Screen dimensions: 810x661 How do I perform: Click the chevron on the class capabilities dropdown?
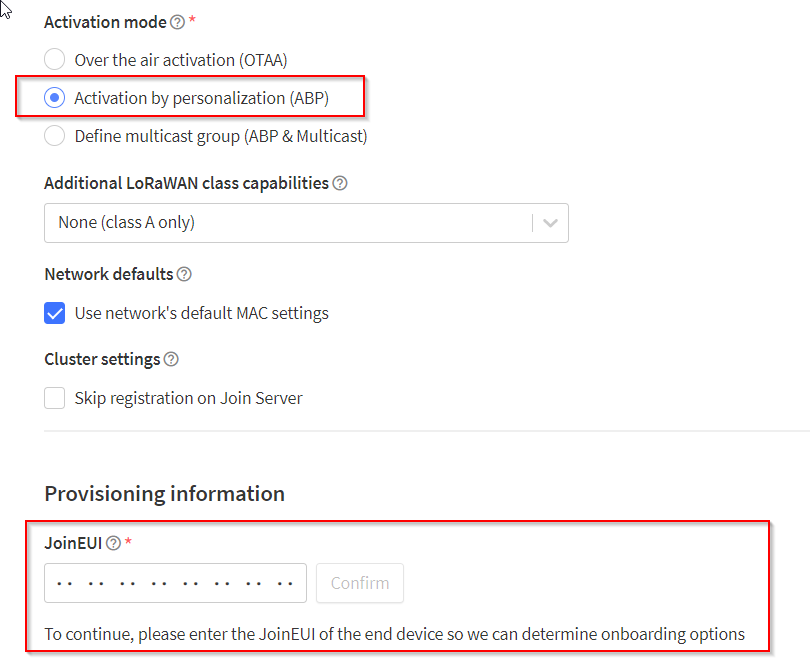[x=549, y=222]
